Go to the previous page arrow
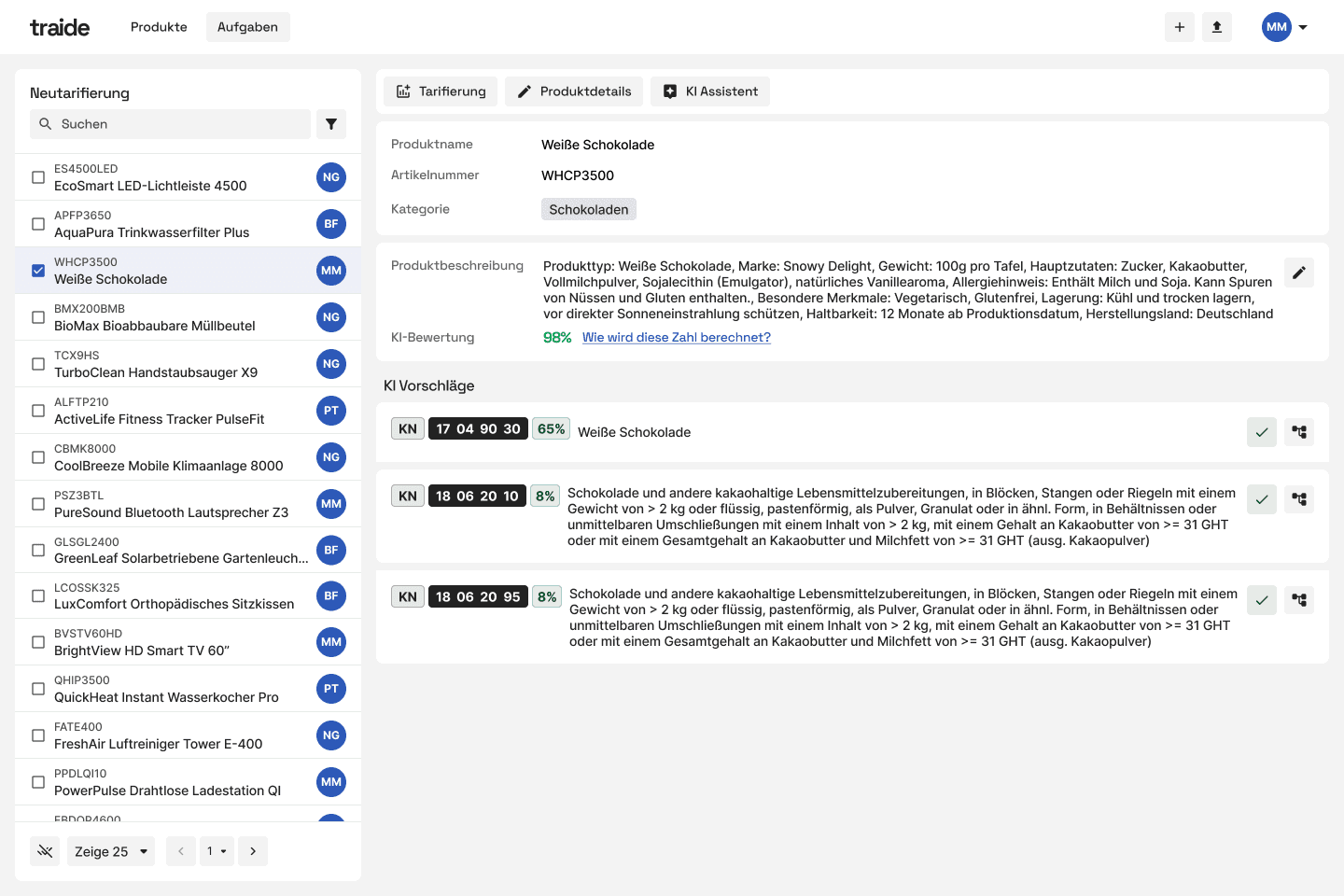 click(x=181, y=851)
